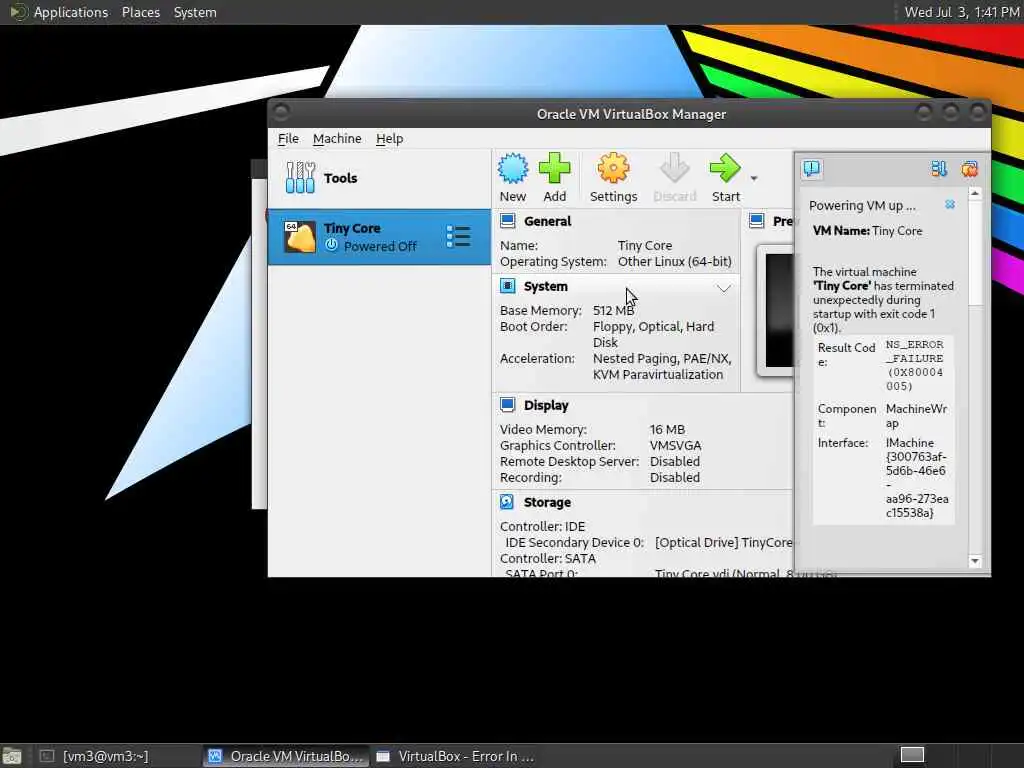Open the Settings gear icon
The height and width of the screenshot is (768, 1024).
[613, 168]
